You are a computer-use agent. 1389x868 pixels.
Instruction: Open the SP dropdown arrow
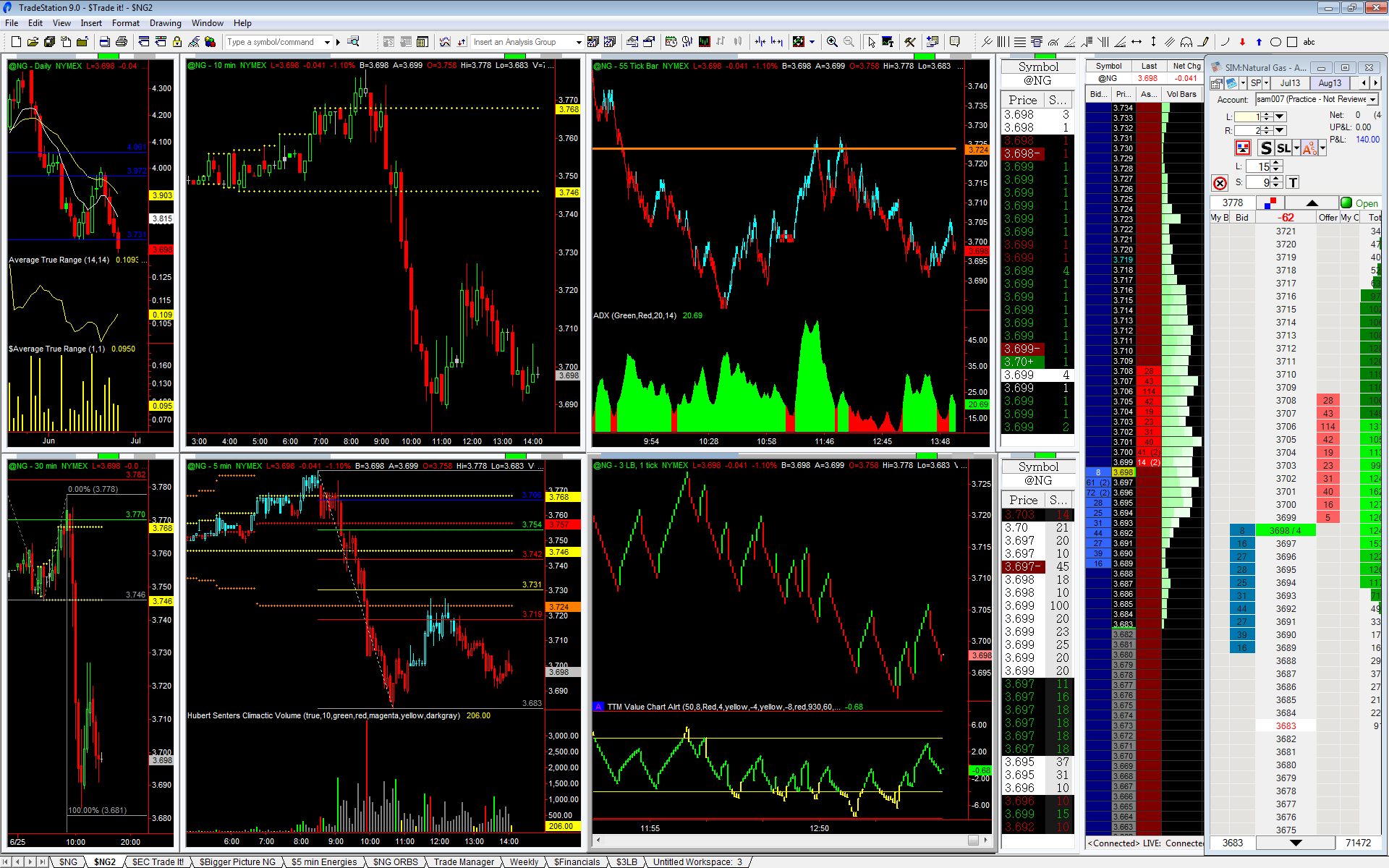[x=1266, y=83]
